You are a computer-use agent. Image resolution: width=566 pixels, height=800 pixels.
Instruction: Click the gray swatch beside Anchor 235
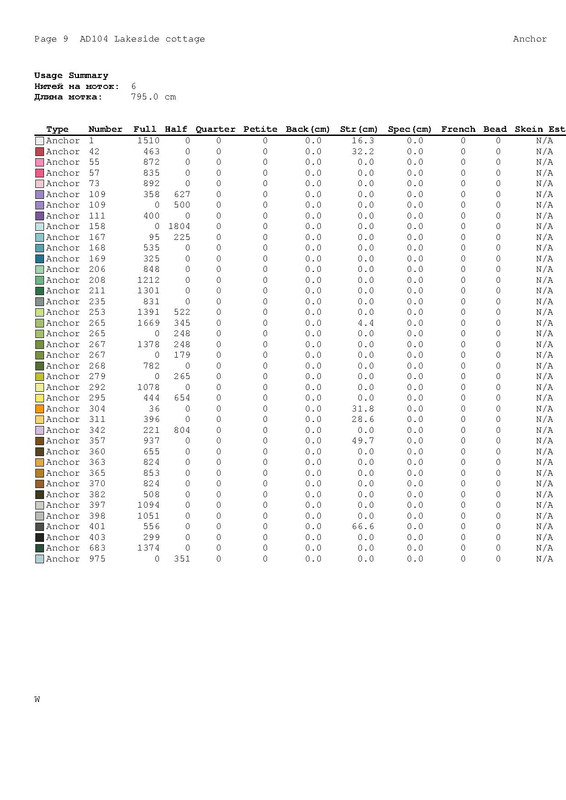39,302
